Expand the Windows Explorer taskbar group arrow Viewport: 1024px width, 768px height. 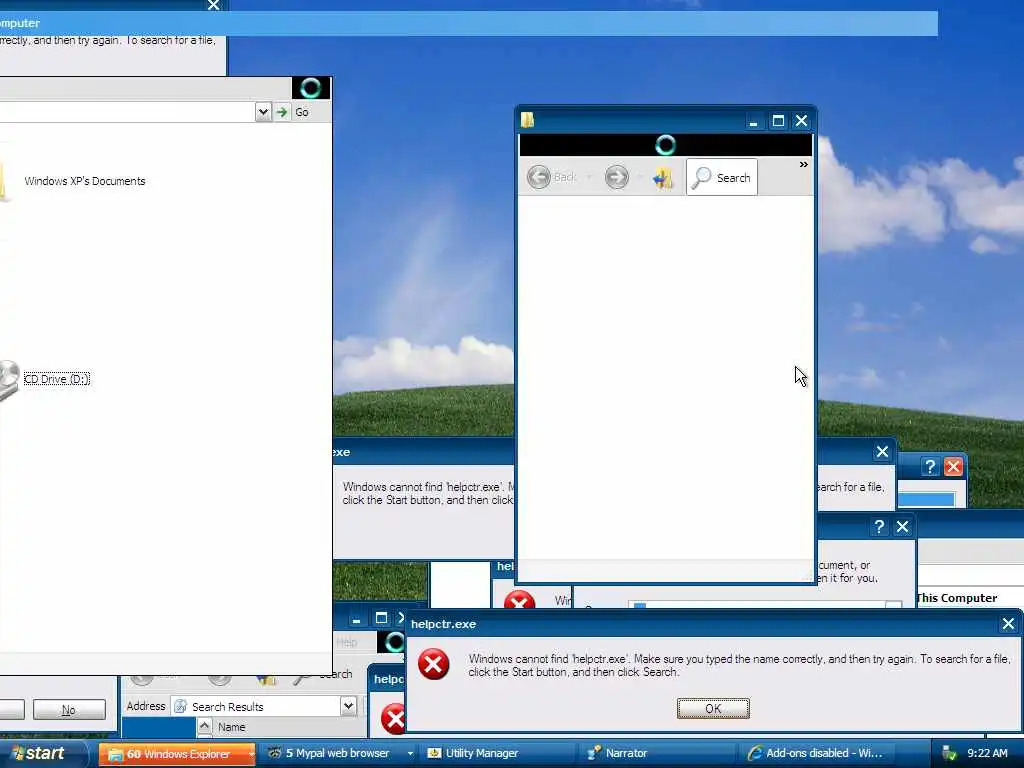point(251,754)
